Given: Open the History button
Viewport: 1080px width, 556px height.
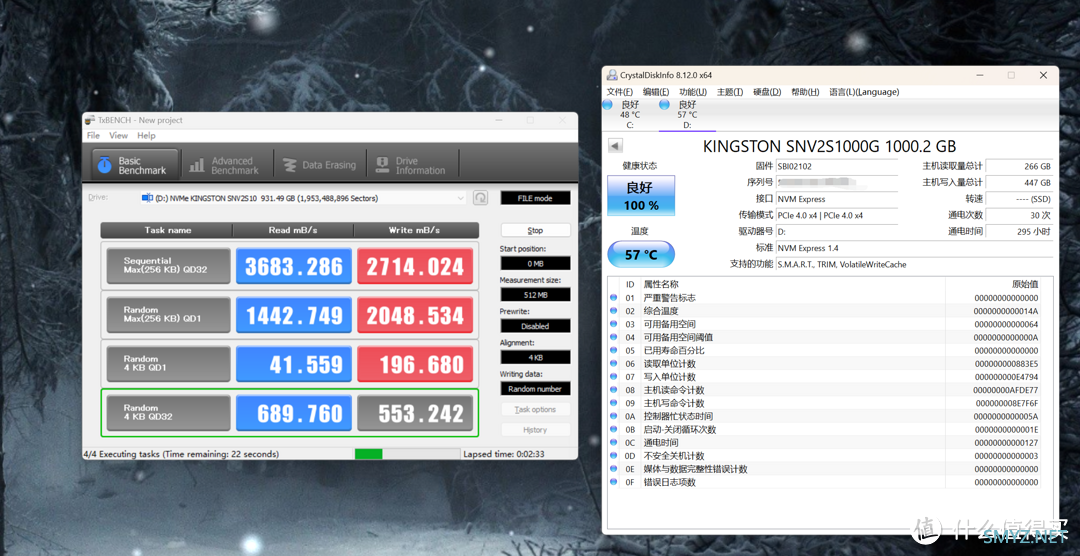Looking at the screenshot, I should 535,430.
